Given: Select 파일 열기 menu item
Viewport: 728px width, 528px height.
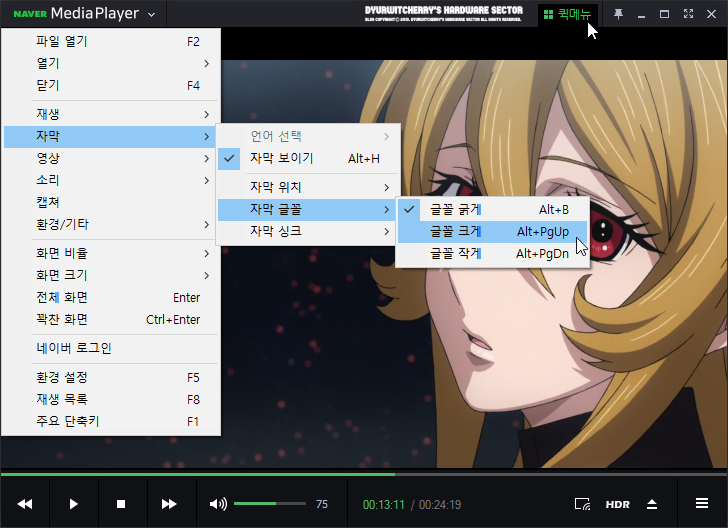Looking at the screenshot, I should click(x=111, y=41).
